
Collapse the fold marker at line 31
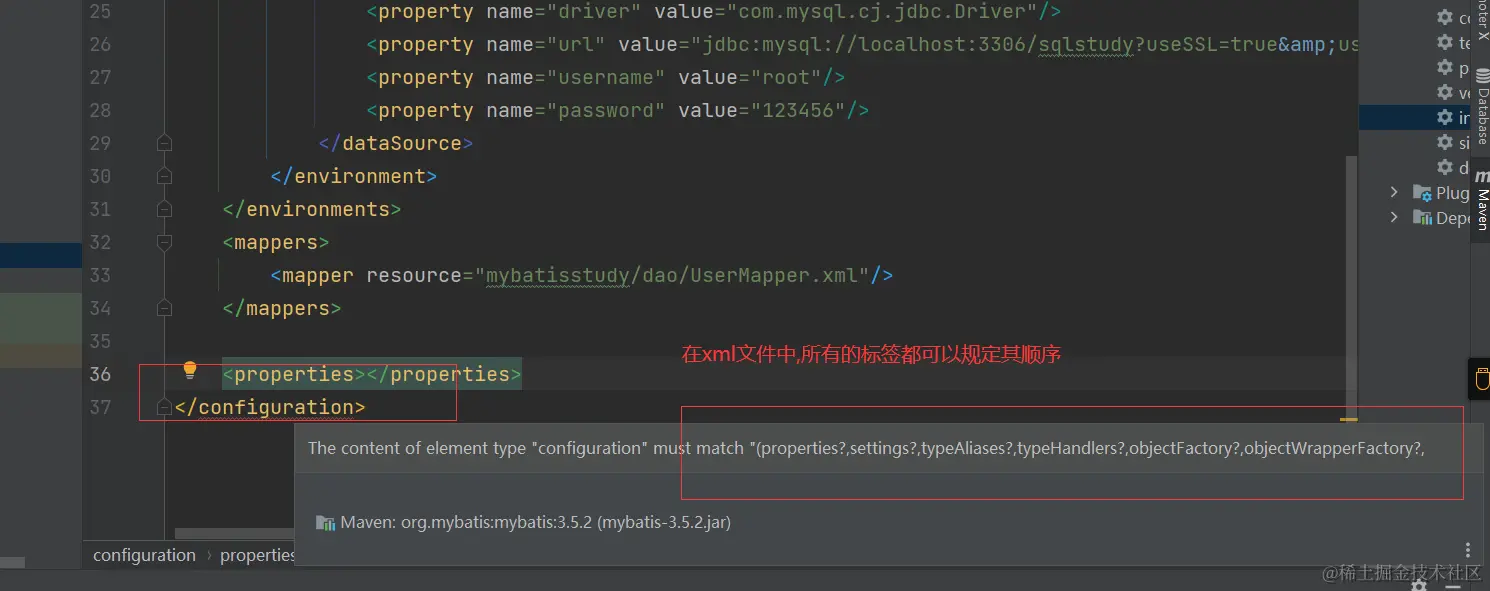pos(165,209)
